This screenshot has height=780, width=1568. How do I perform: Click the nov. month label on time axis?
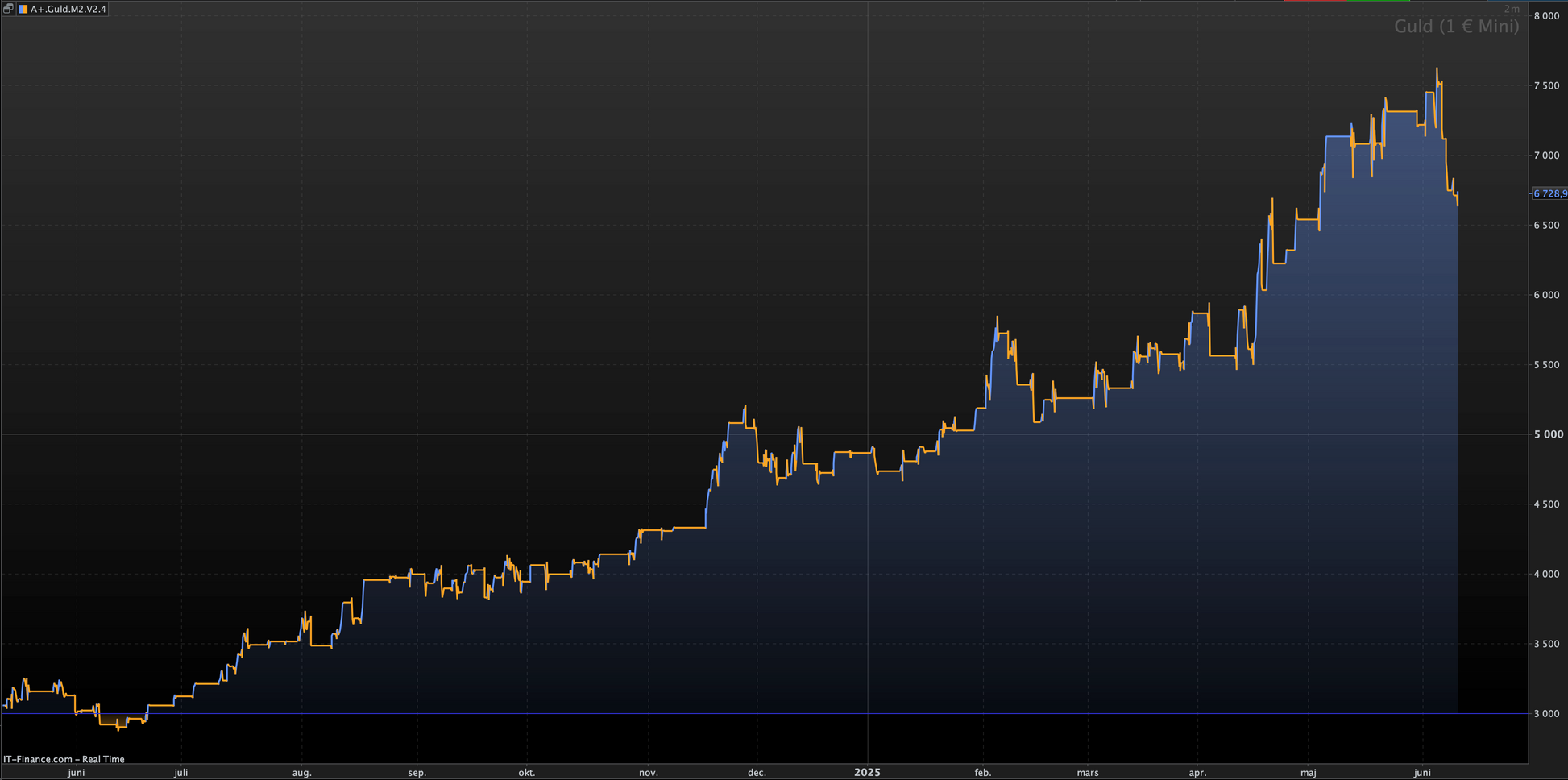pyautogui.click(x=648, y=772)
